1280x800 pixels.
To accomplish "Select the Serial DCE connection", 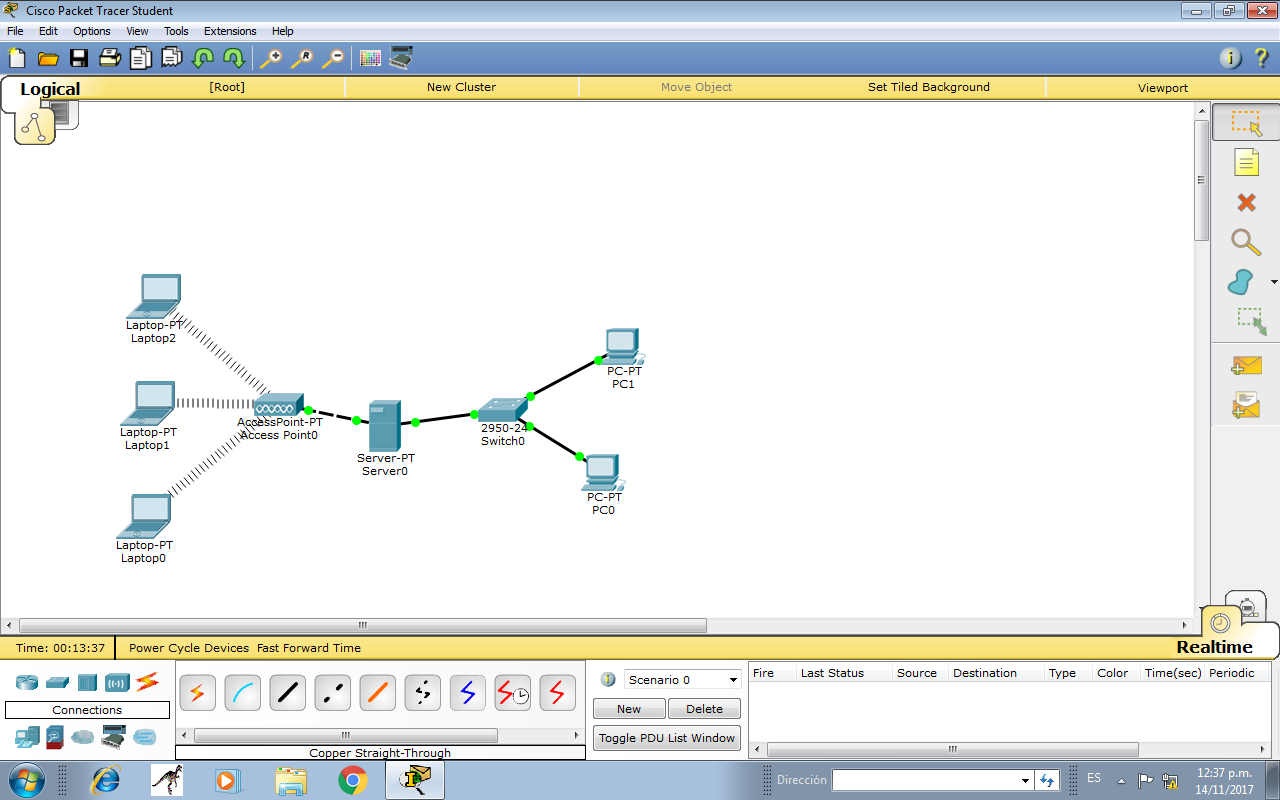I will (512, 692).
